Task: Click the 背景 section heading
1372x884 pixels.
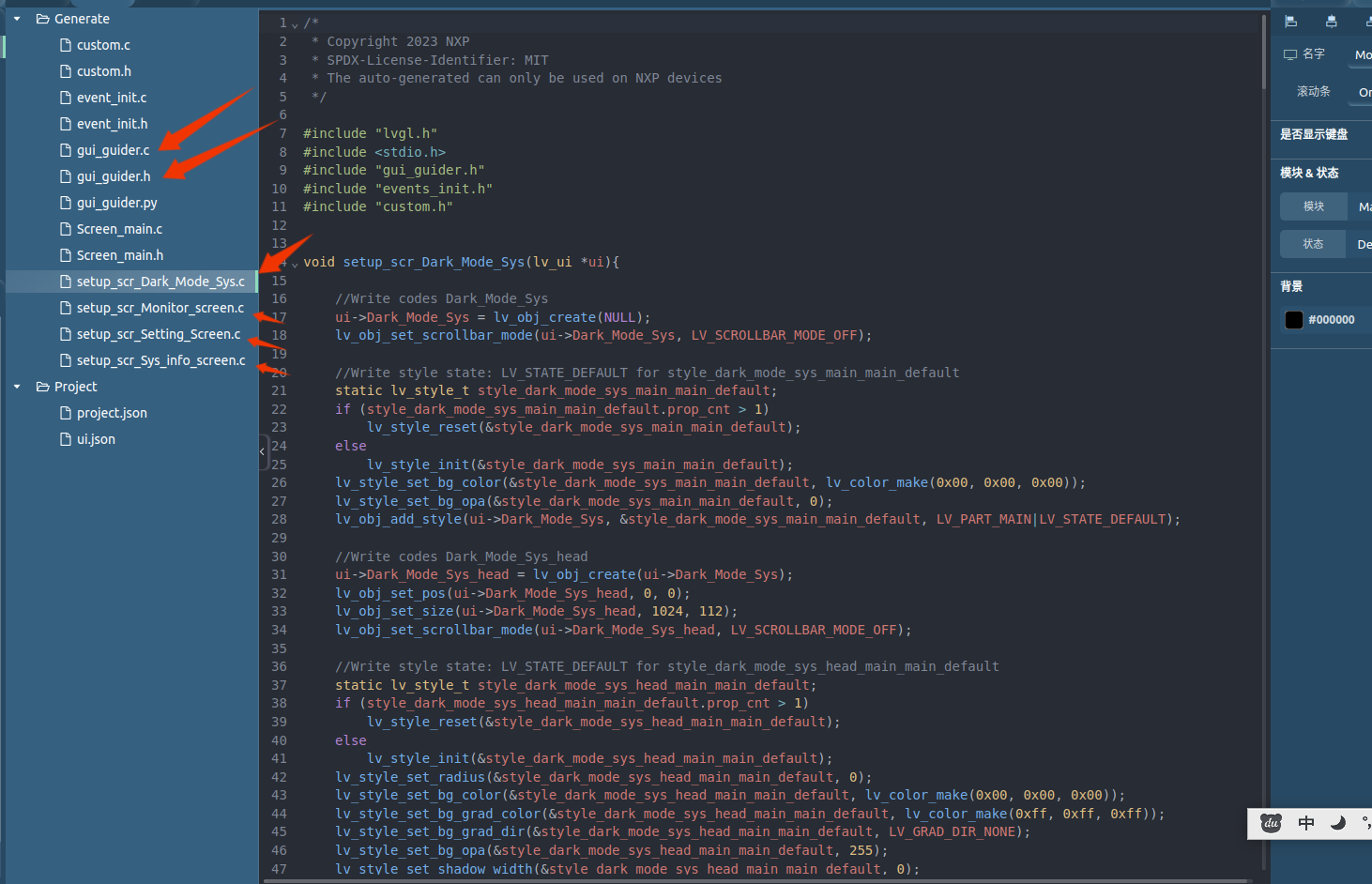Action: tap(1291, 286)
